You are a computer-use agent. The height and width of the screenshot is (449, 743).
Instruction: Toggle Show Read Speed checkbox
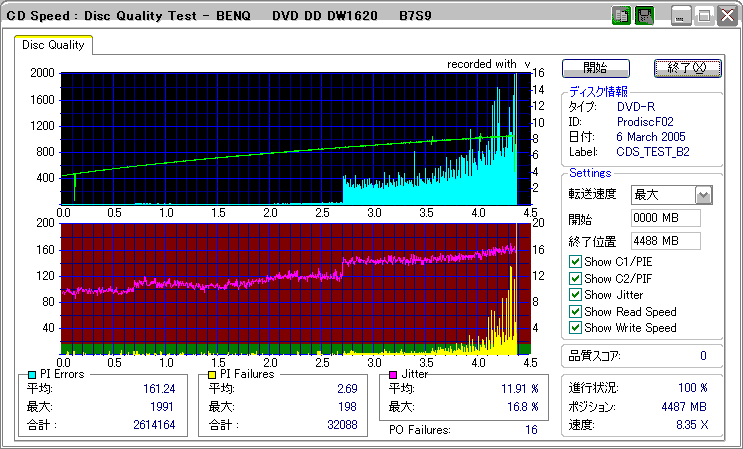[575, 312]
